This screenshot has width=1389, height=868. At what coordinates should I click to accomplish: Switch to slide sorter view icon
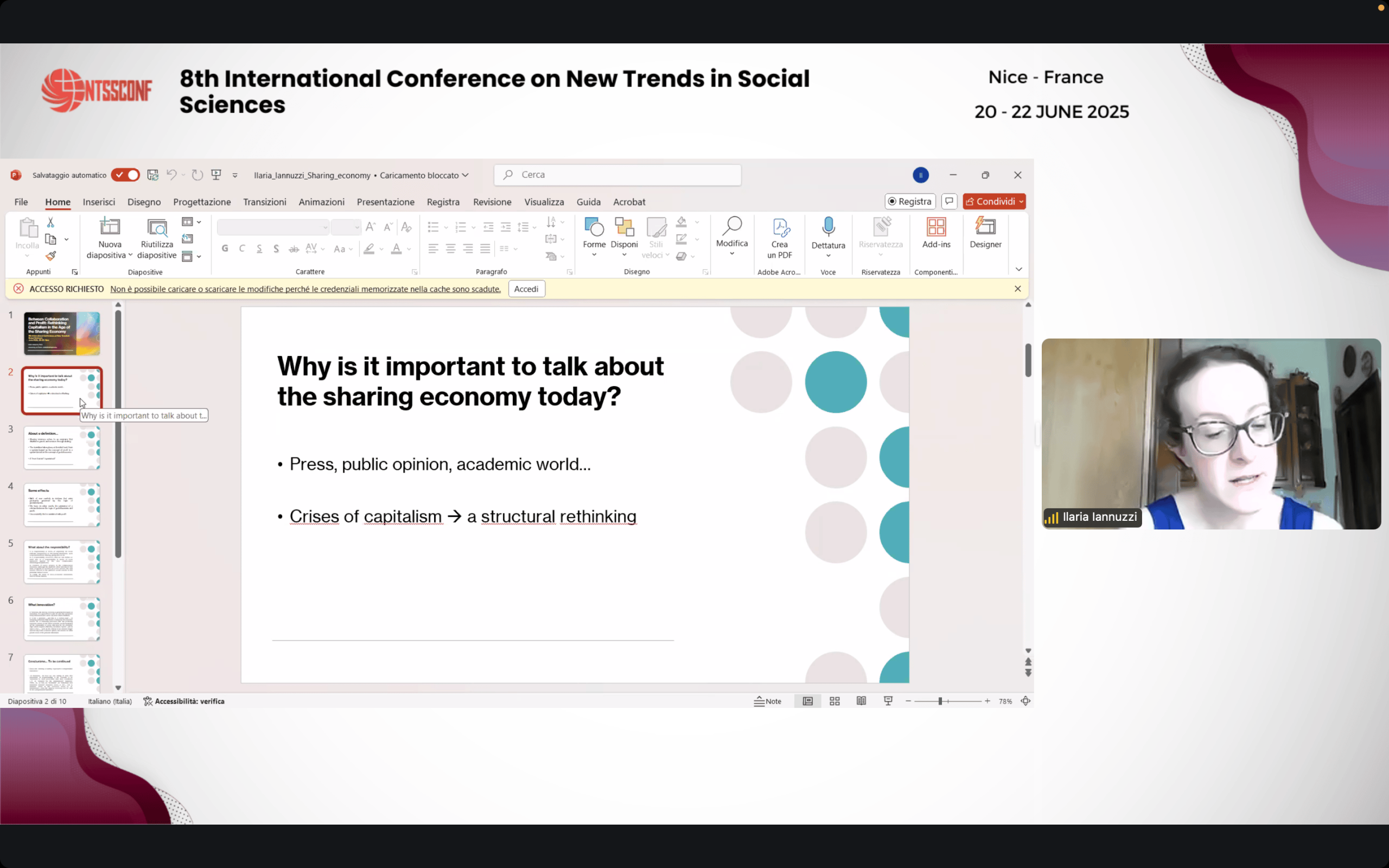pos(834,701)
